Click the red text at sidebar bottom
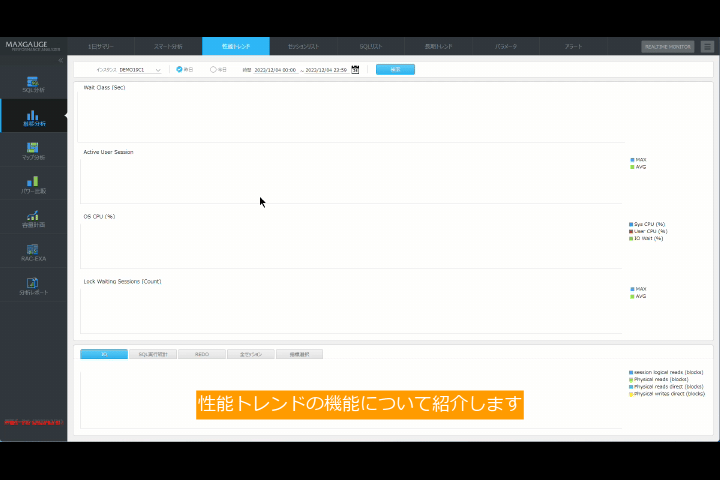This screenshot has height=480, width=720. [x=34, y=422]
